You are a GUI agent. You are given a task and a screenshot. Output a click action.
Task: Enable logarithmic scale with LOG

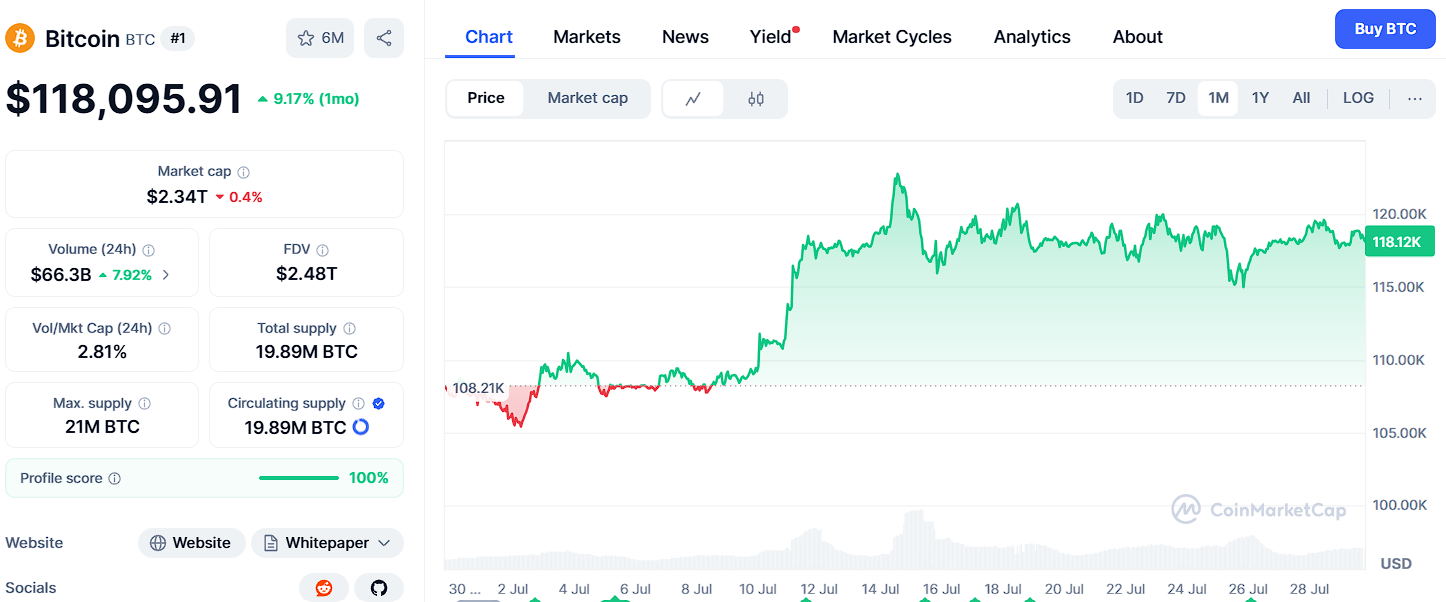[x=1358, y=97]
